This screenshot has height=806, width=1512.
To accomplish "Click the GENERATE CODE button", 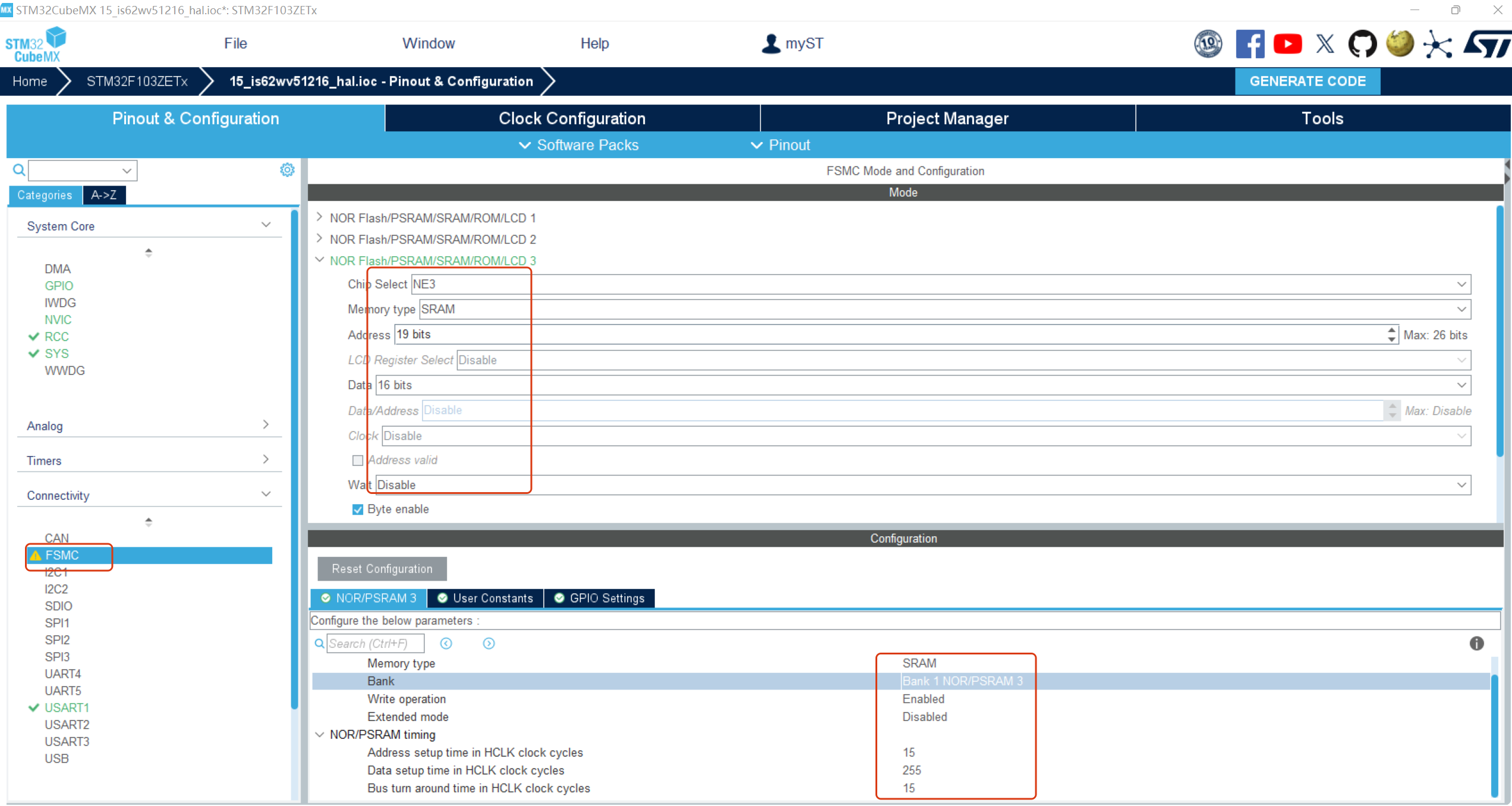I will click(x=1308, y=81).
